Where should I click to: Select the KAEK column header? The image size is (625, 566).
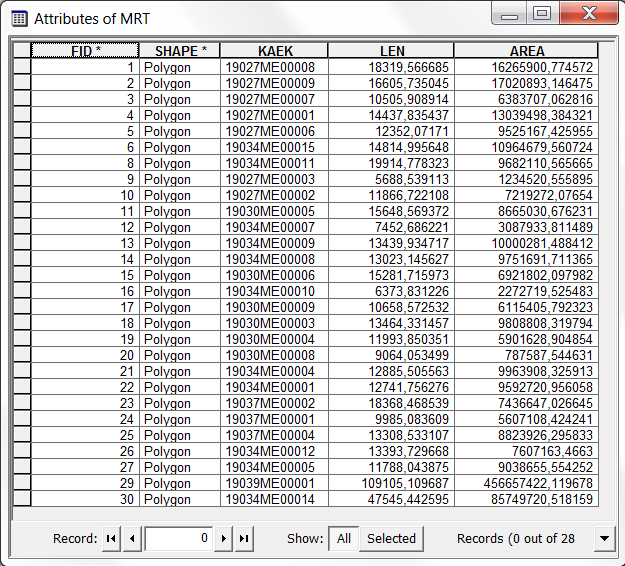point(274,51)
